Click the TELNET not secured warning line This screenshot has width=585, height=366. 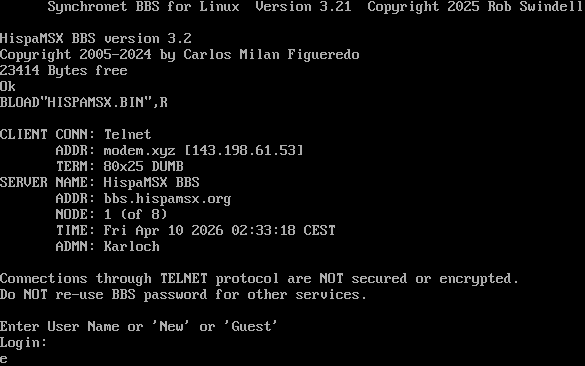pyautogui.click(x=259, y=279)
